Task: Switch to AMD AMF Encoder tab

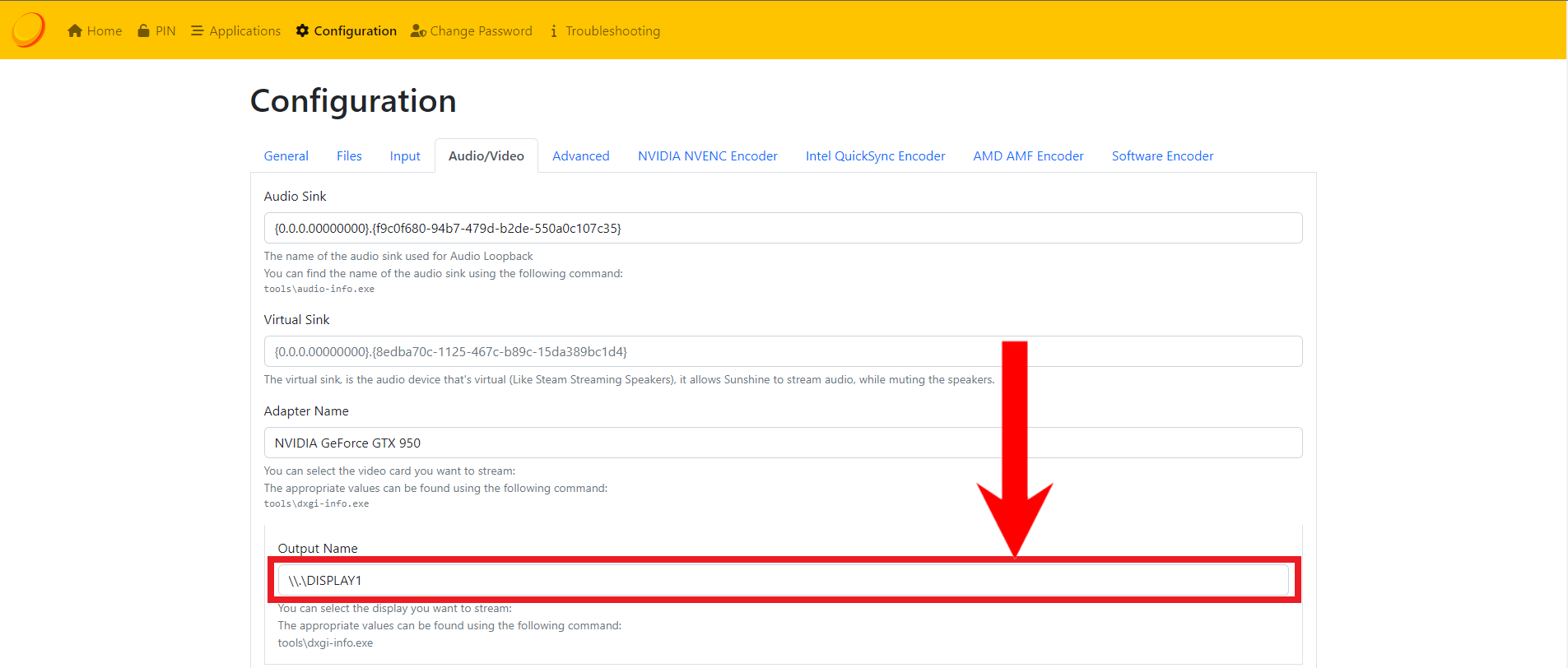Action: [x=1028, y=156]
